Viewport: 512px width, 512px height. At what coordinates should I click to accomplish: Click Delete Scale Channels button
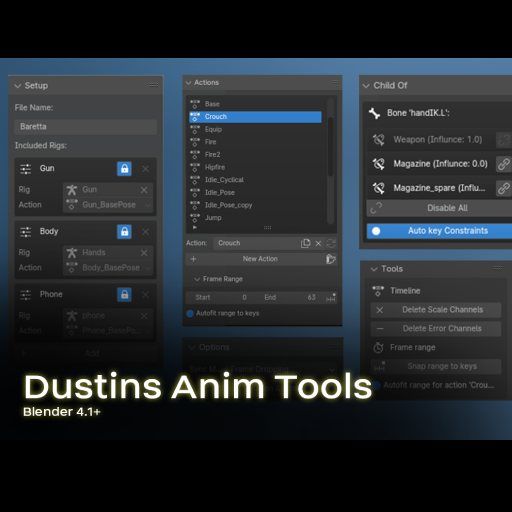point(436,310)
